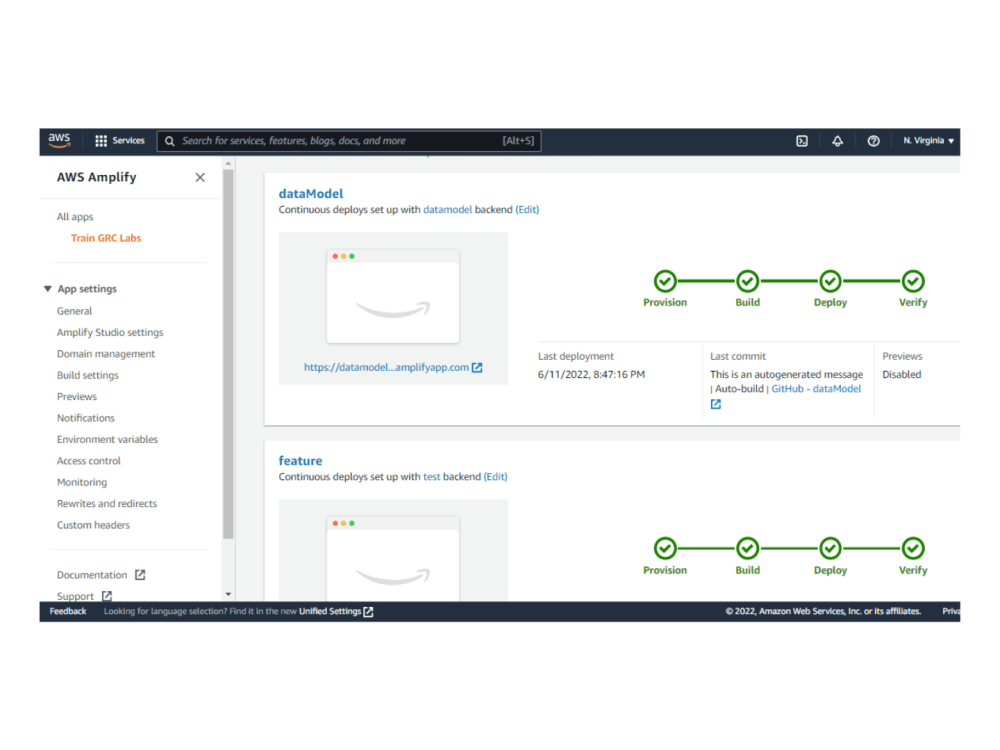Open the notifications bell
This screenshot has width=1000, height=750.
(837, 141)
